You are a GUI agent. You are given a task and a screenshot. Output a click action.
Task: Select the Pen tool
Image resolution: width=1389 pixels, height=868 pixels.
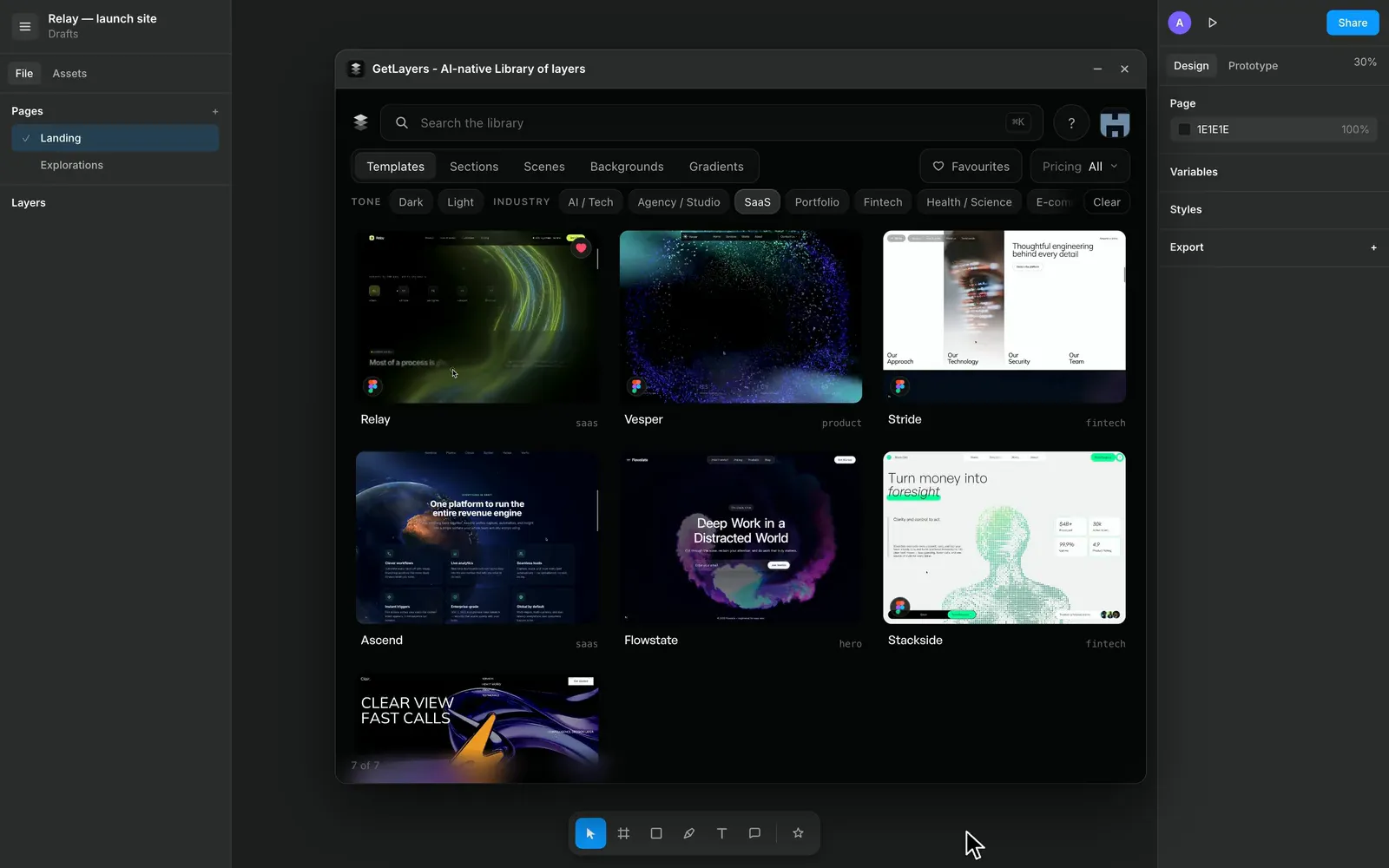[688, 833]
